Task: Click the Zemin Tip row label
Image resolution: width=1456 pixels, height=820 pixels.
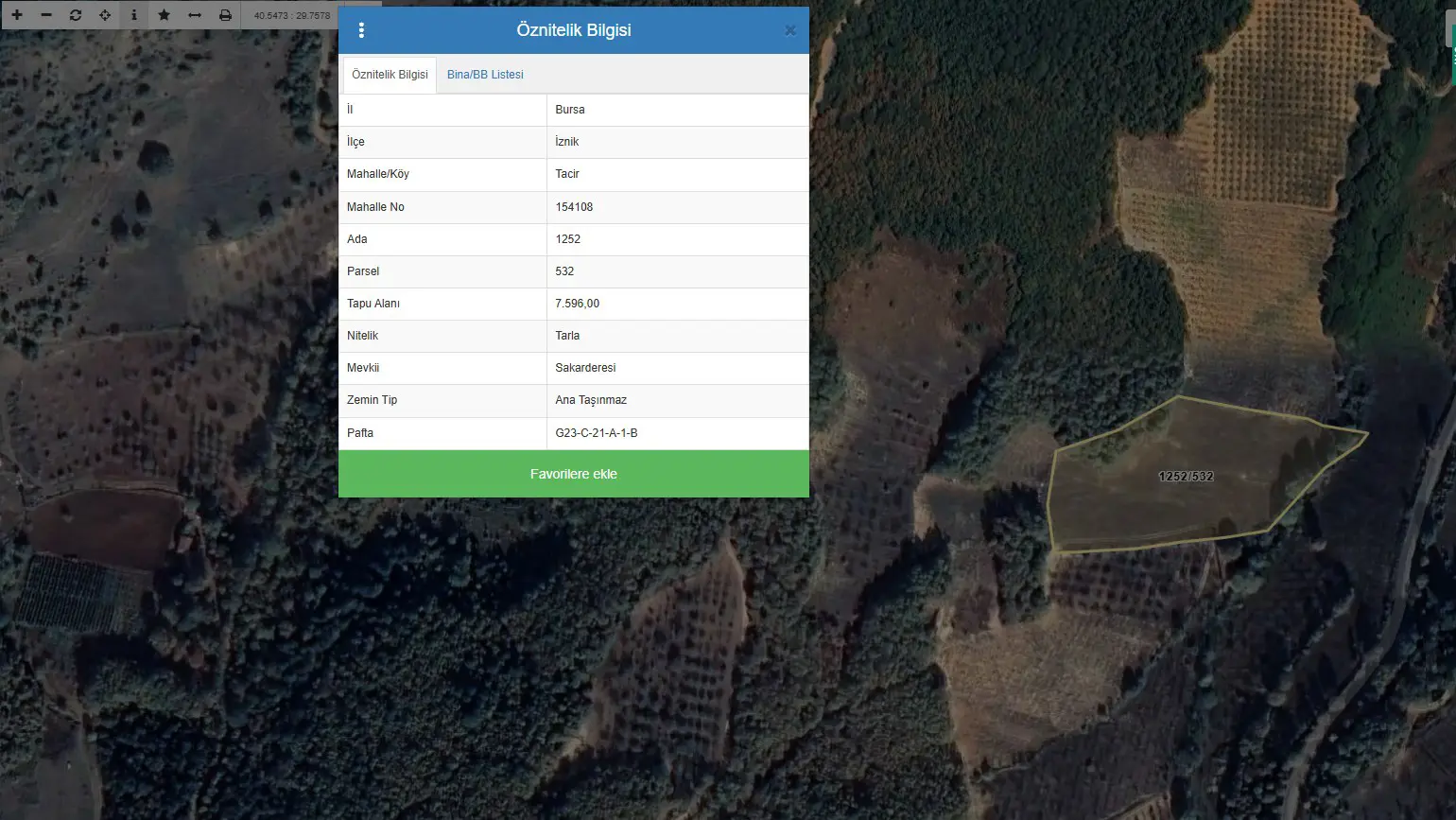Action: [372, 400]
